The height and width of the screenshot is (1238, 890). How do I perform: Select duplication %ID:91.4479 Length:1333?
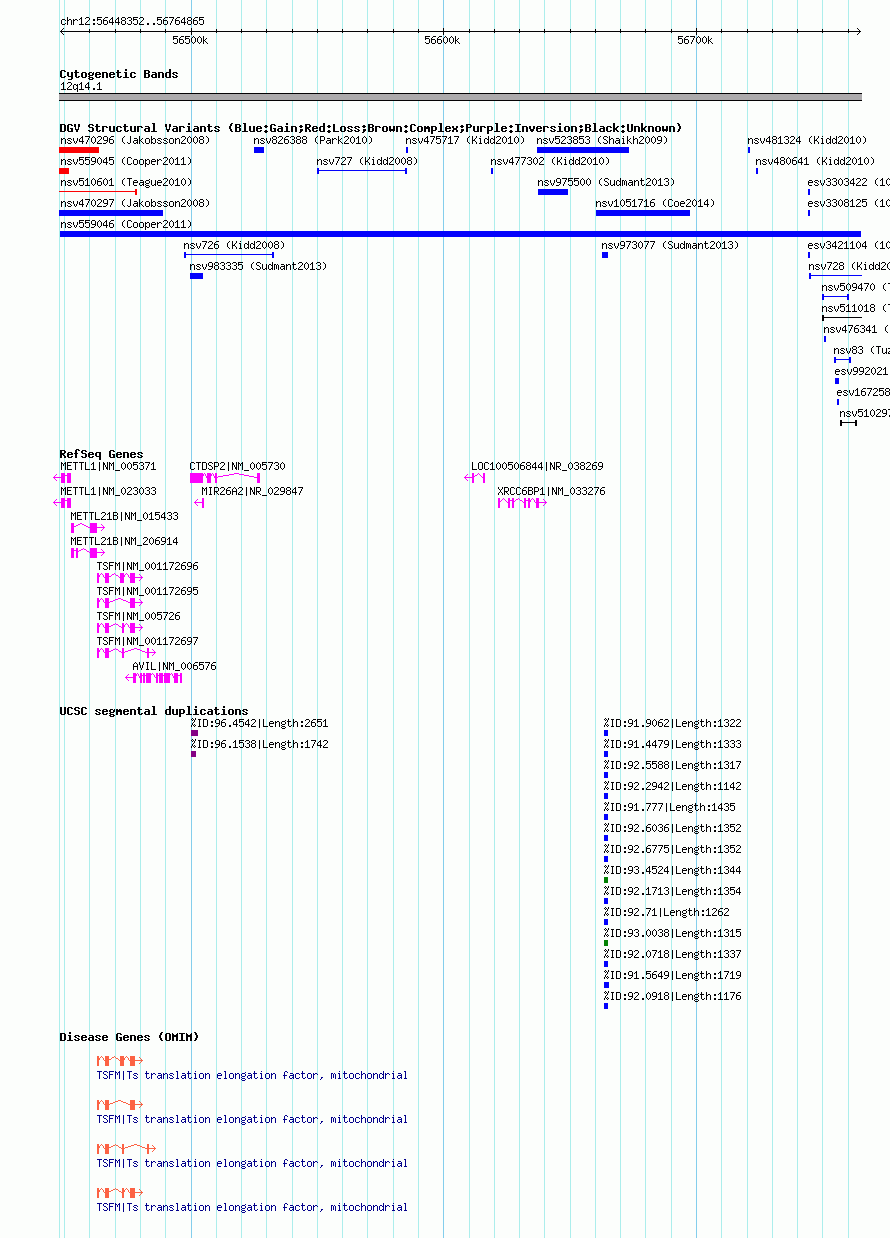tap(672, 745)
